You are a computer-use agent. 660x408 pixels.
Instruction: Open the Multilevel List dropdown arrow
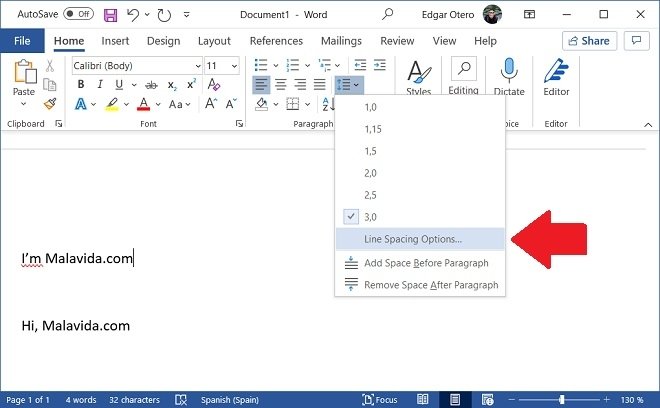coord(338,66)
